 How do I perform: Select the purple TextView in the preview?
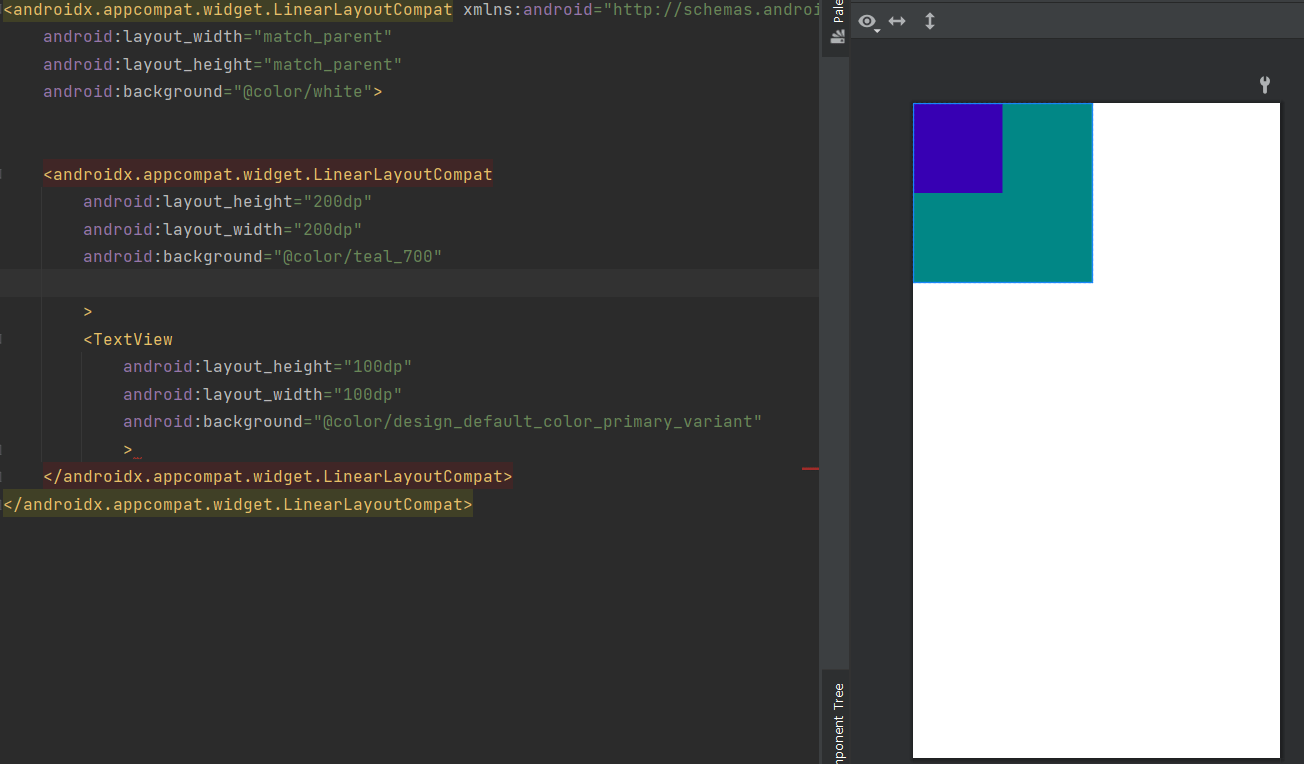pyautogui.click(x=957, y=147)
